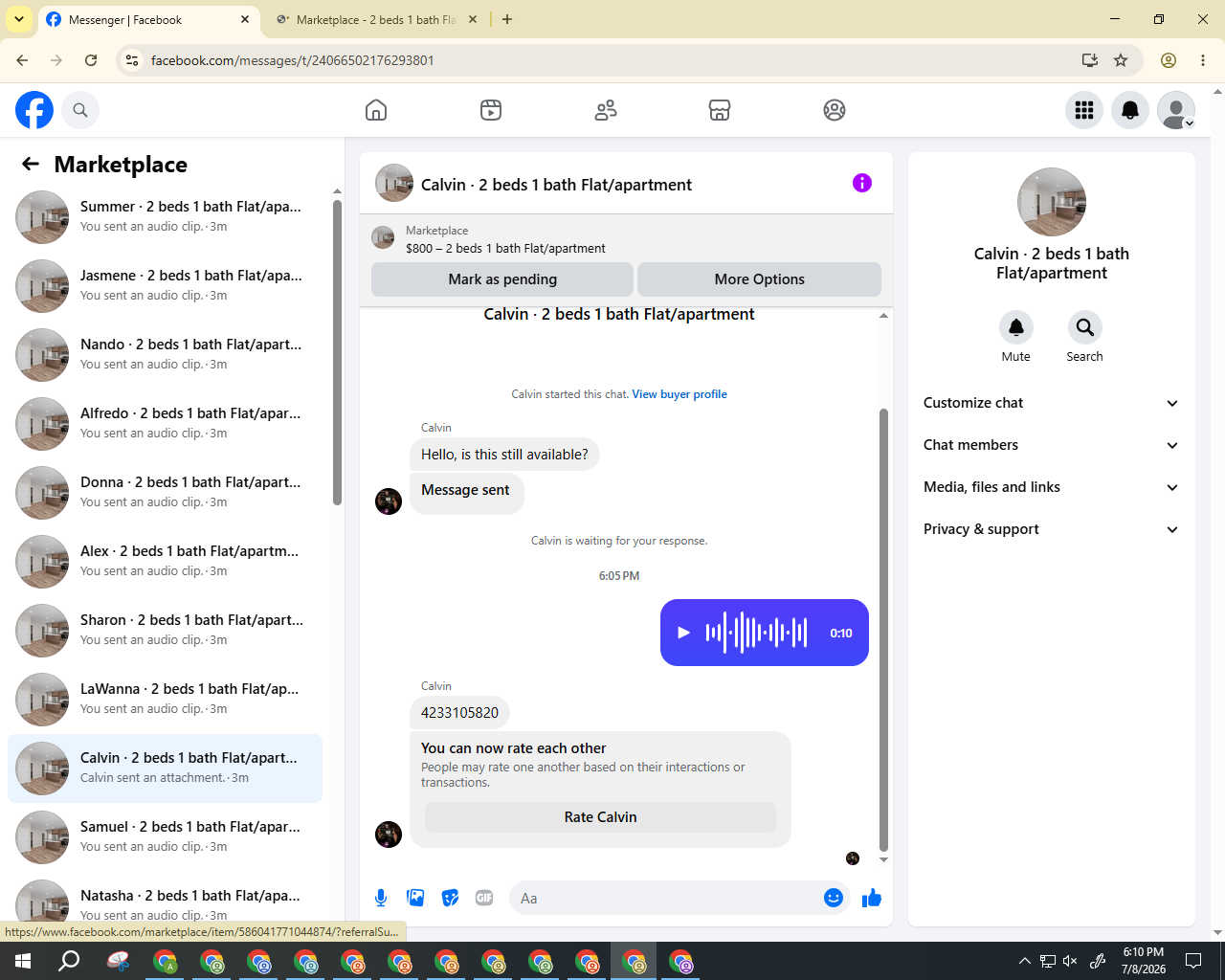Screen dimensions: 1225x980
Task: Click the browser address bar URL
Action: tap(293, 60)
